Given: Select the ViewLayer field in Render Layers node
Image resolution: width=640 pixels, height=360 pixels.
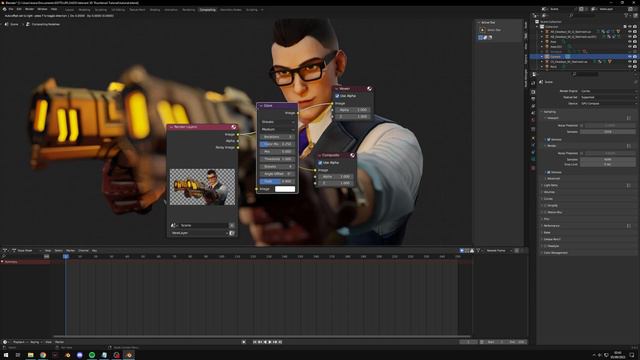Looking at the screenshot, I should pyautogui.click(x=199, y=233).
